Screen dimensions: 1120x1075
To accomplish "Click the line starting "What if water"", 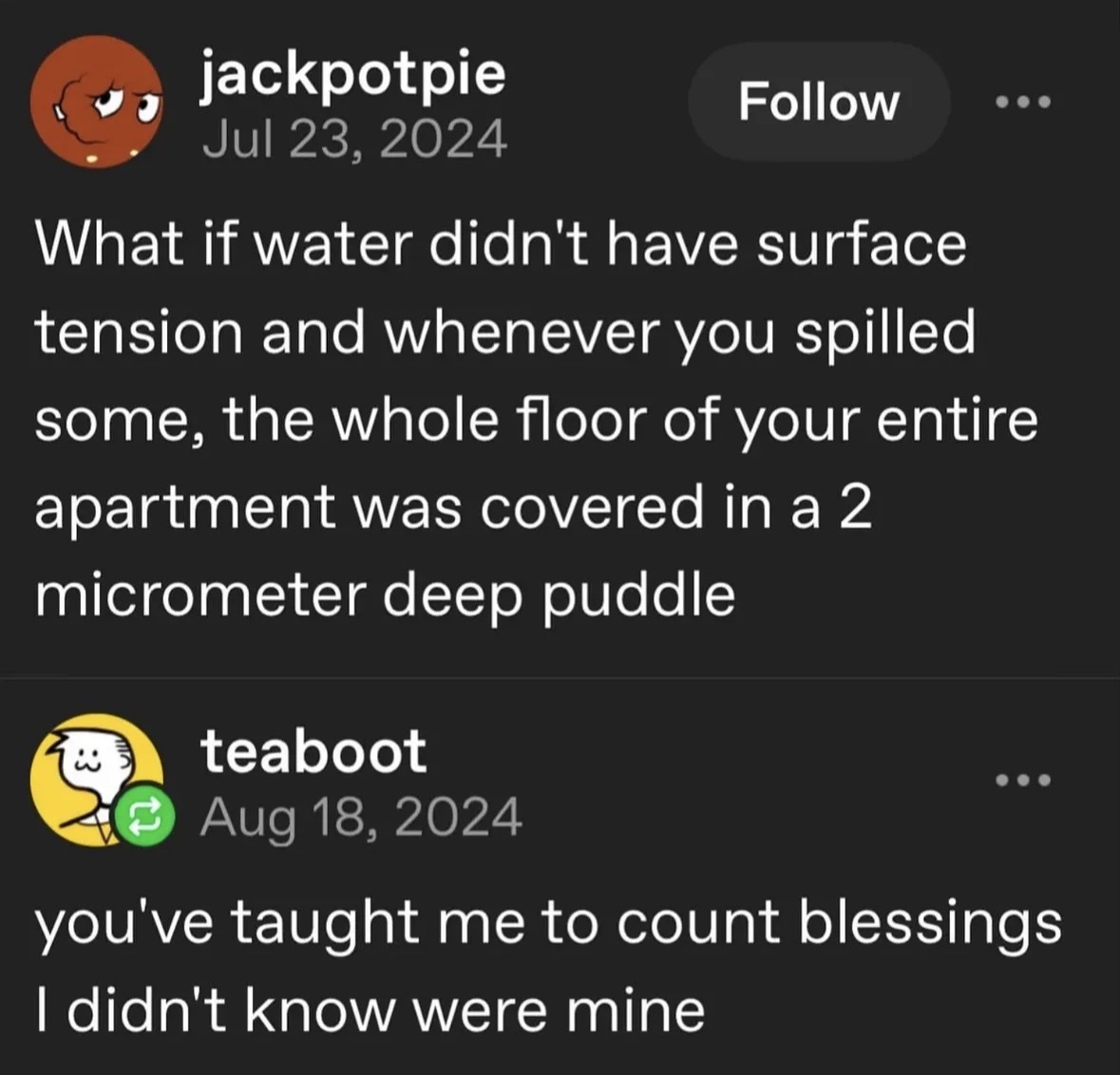I will tap(501, 244).
